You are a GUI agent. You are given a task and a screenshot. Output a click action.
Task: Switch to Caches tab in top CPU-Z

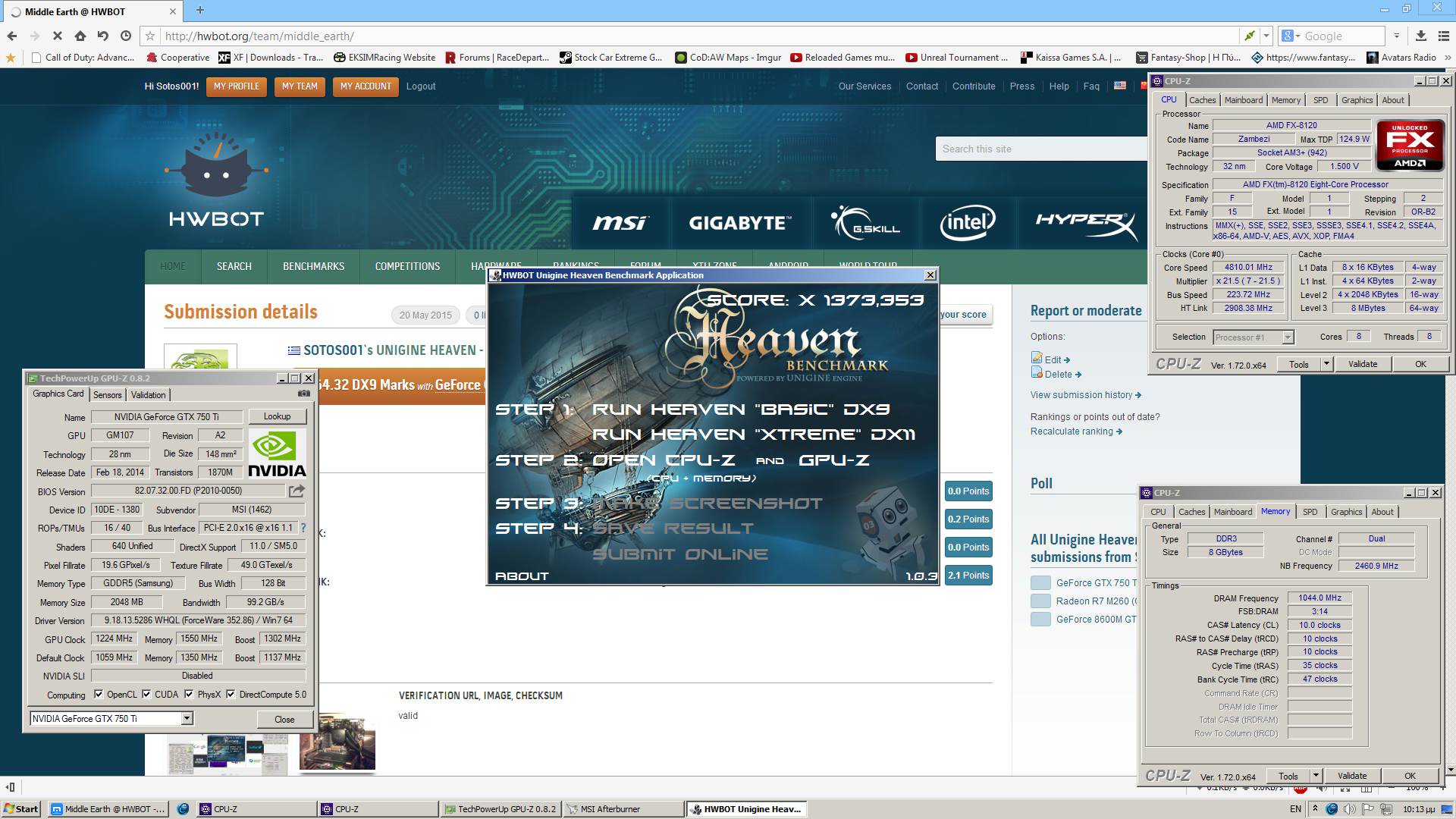tap(1202, 100)
